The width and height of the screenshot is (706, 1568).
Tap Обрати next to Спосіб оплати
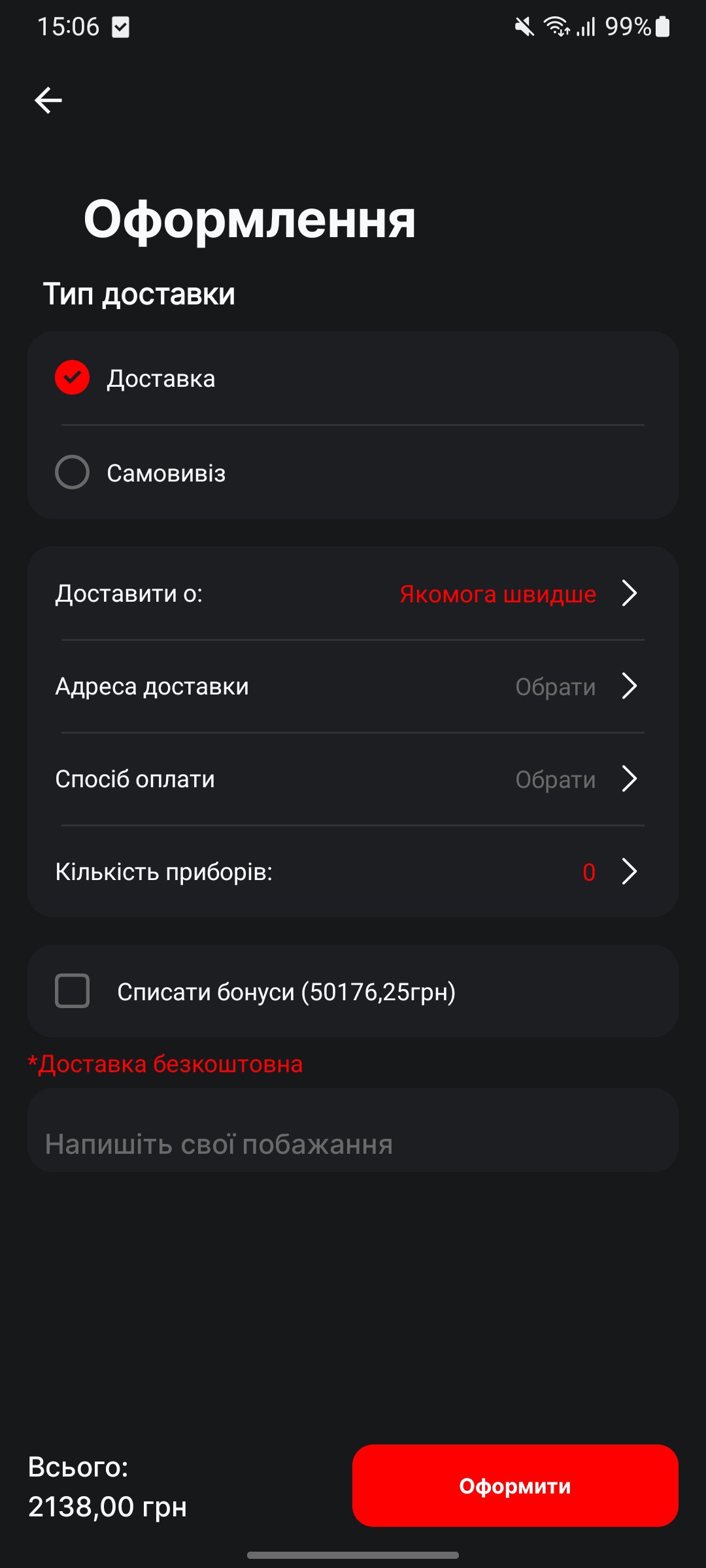[x=555, y=779]
